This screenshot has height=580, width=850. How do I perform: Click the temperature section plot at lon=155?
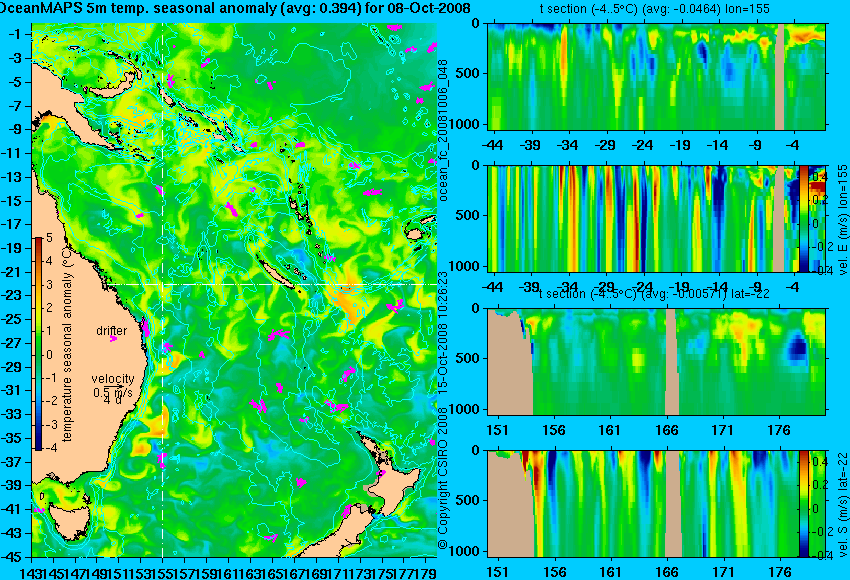(x=656, y=76)
